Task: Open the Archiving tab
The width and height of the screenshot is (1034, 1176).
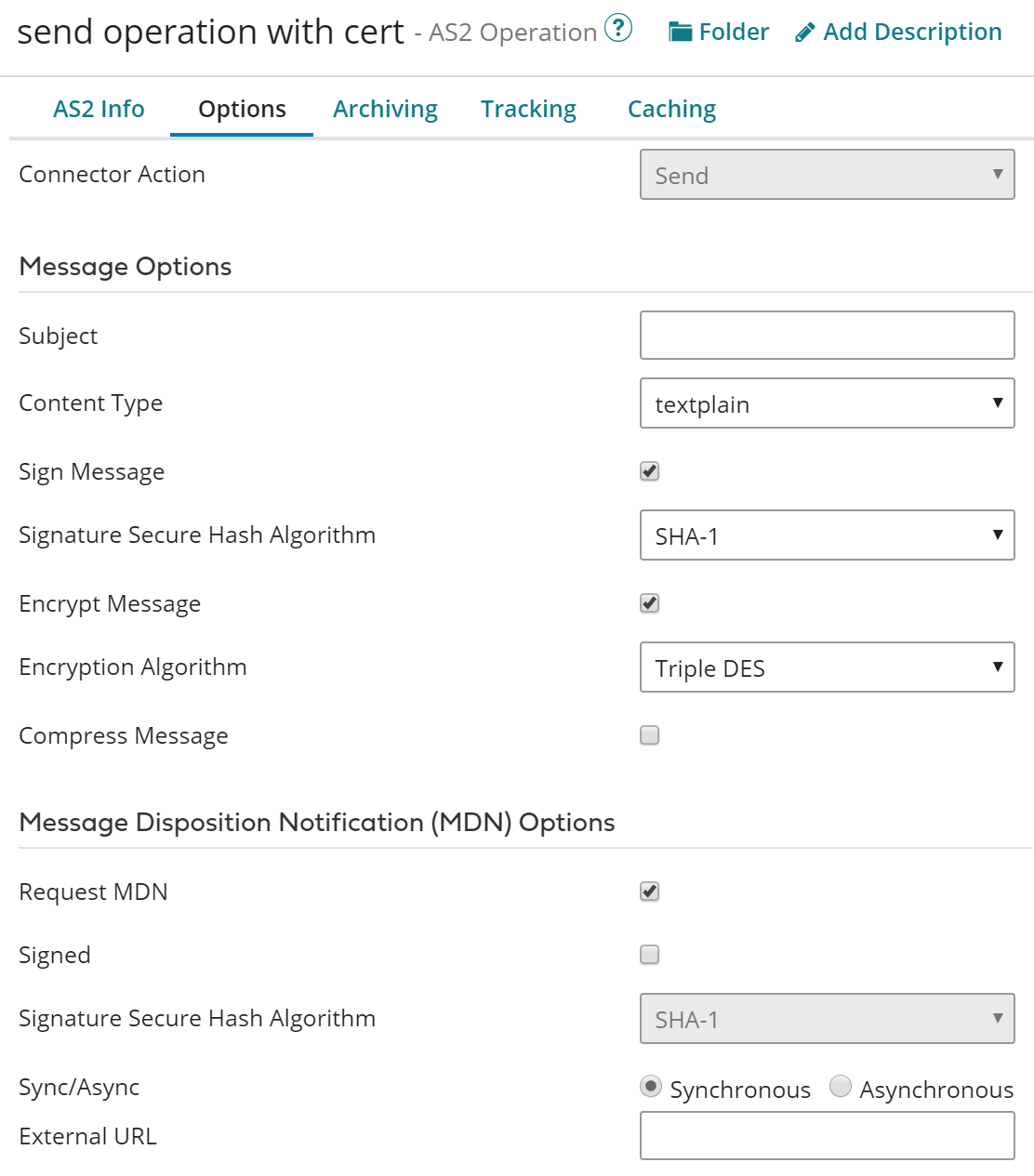Action: click(385, 109)
